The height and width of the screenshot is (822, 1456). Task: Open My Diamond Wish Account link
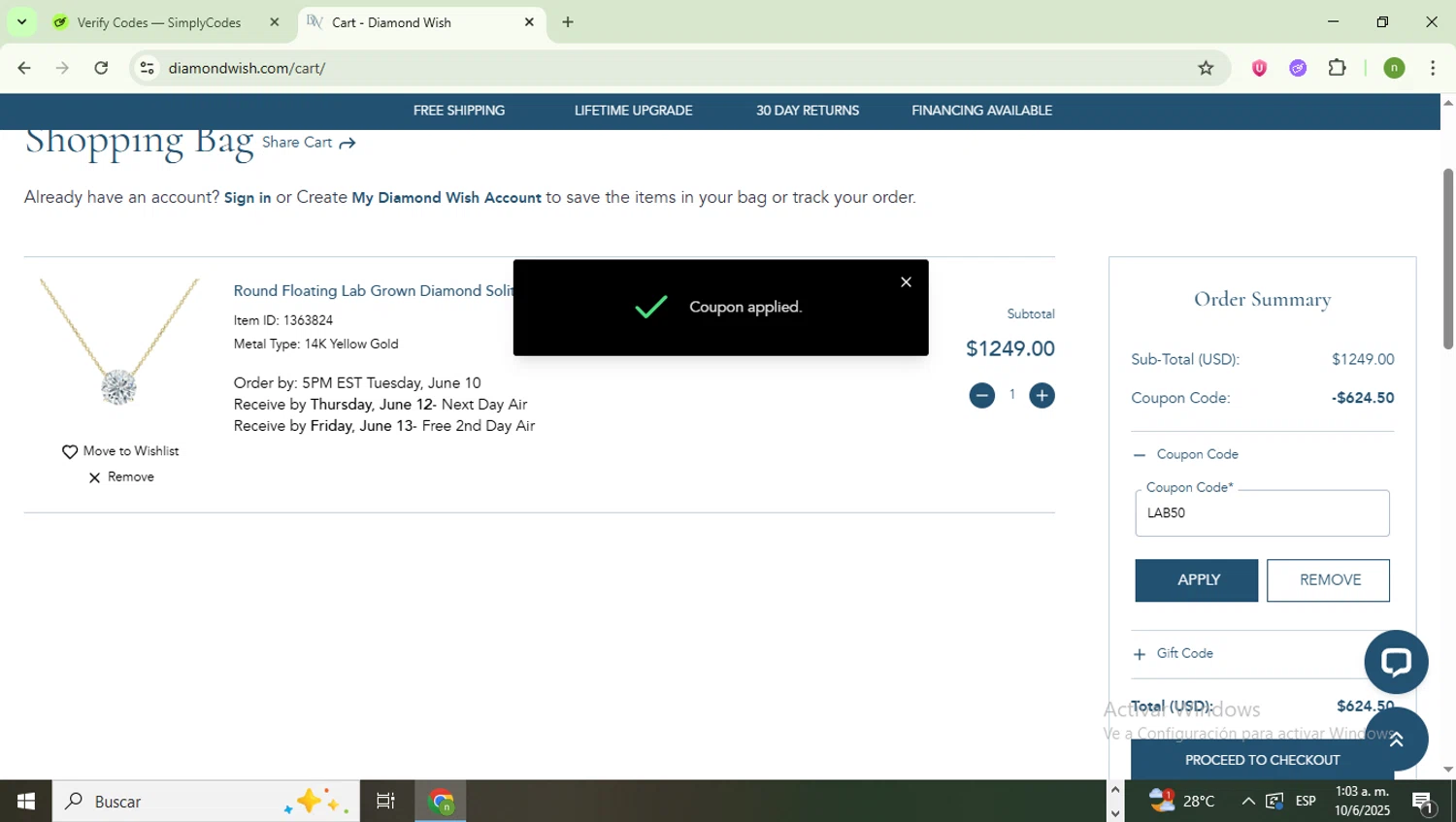pyautogui.click(x=447, y=198)
